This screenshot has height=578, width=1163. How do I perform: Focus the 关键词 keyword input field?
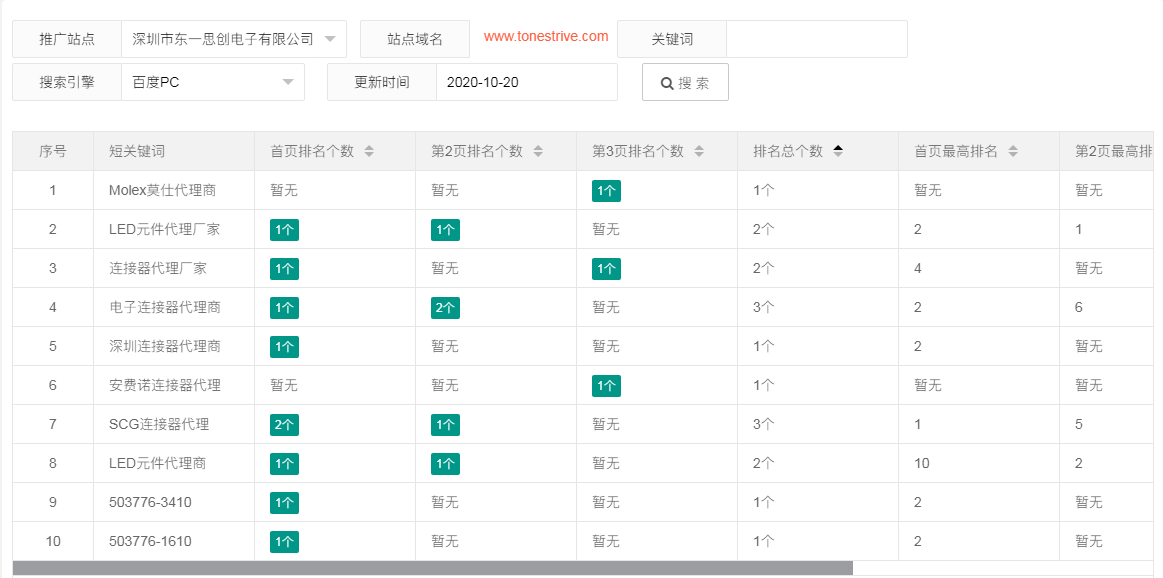816,39
